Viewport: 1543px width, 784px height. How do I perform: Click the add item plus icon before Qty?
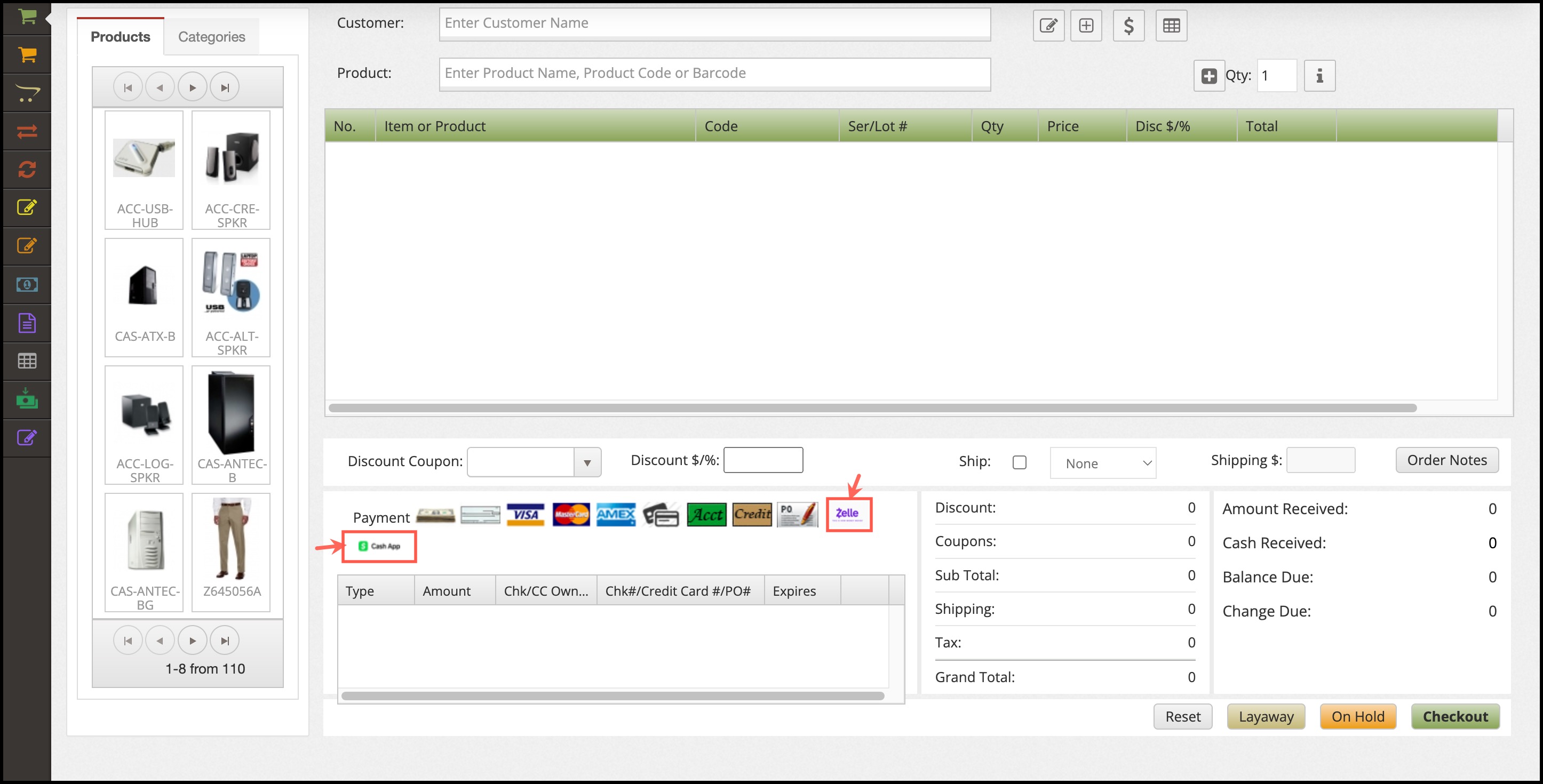point(1209,76)
